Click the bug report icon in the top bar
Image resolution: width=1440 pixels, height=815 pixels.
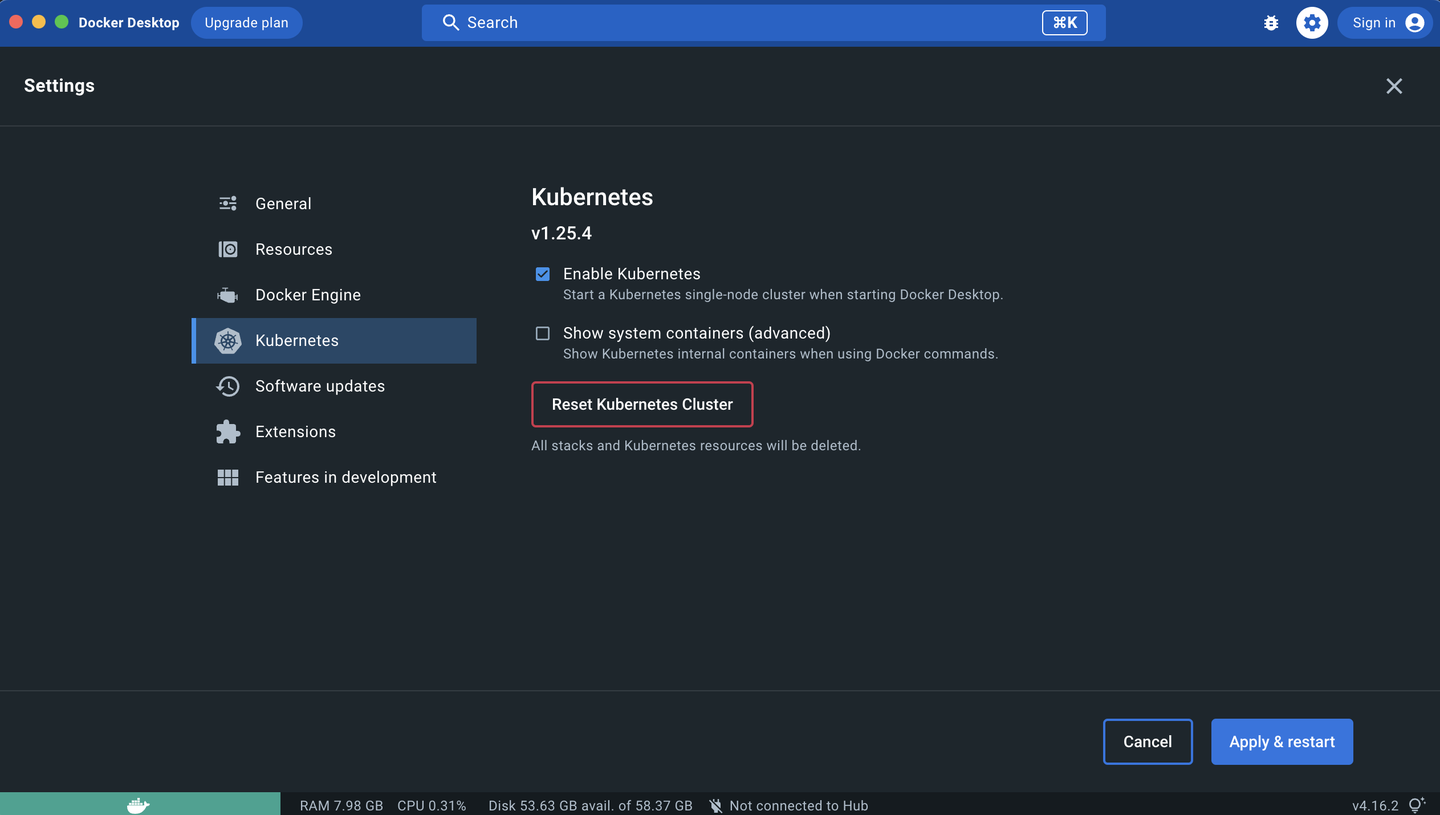click(1270, 22)
